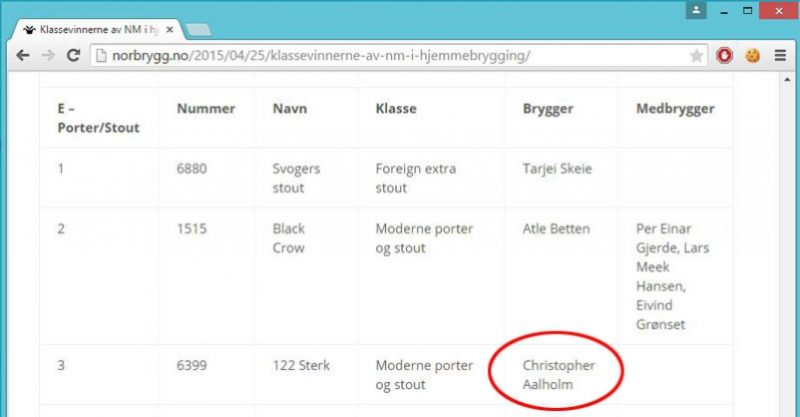This screenshot has width=800, height=417.
Task: Click the scrollbar up arrow
Action: coord(787,80)
